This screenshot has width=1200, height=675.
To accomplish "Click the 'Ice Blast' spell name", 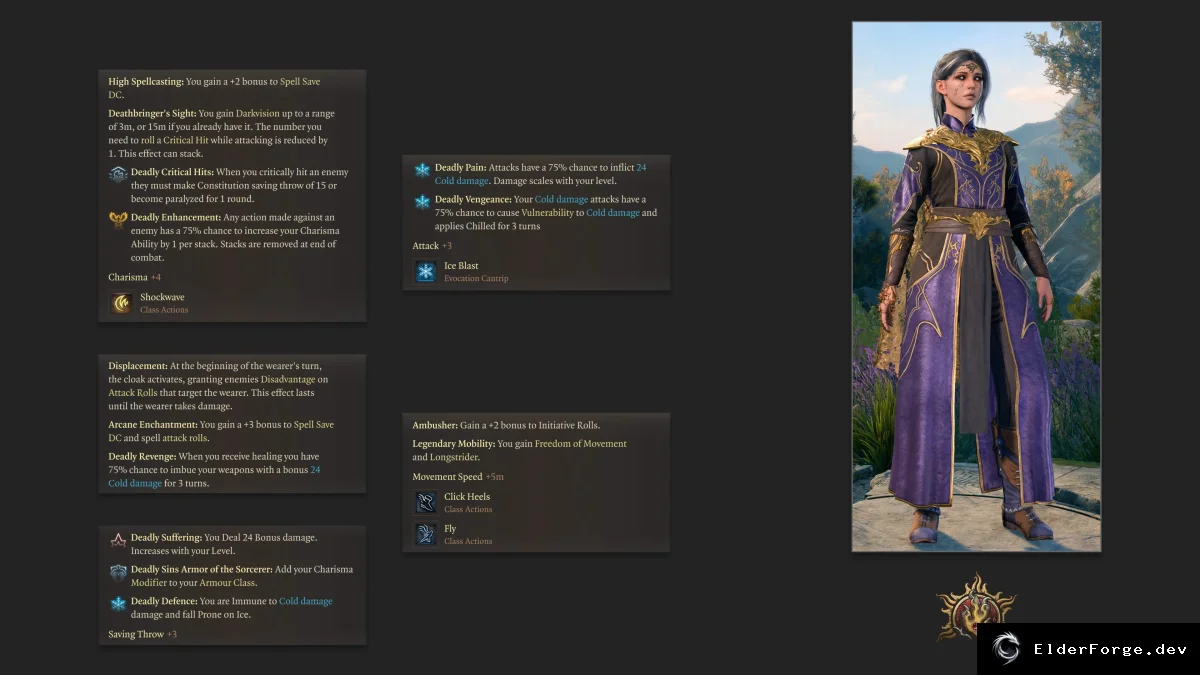I will (461, 266).
